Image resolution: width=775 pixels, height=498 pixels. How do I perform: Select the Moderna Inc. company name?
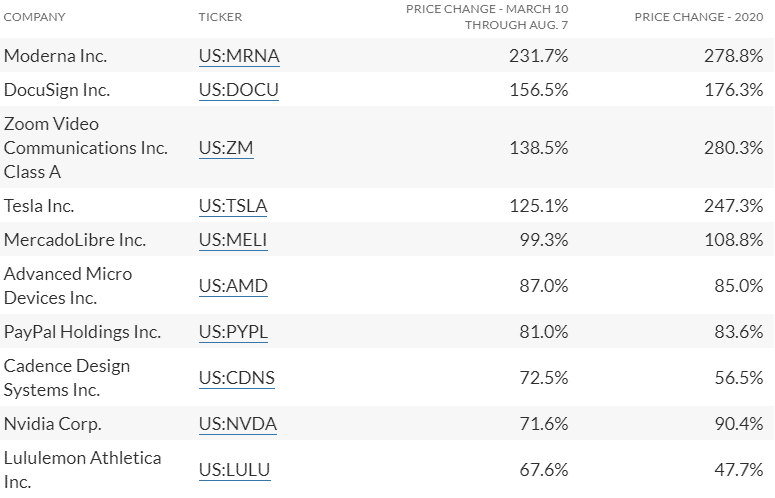pos(55,56)
